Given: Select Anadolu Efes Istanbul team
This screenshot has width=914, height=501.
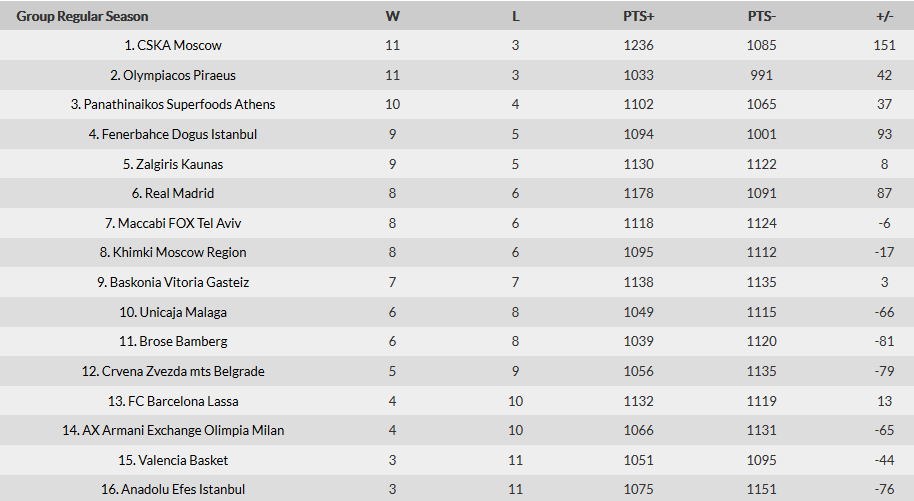Looking at the screenshot, I should [x=173, y=489].
